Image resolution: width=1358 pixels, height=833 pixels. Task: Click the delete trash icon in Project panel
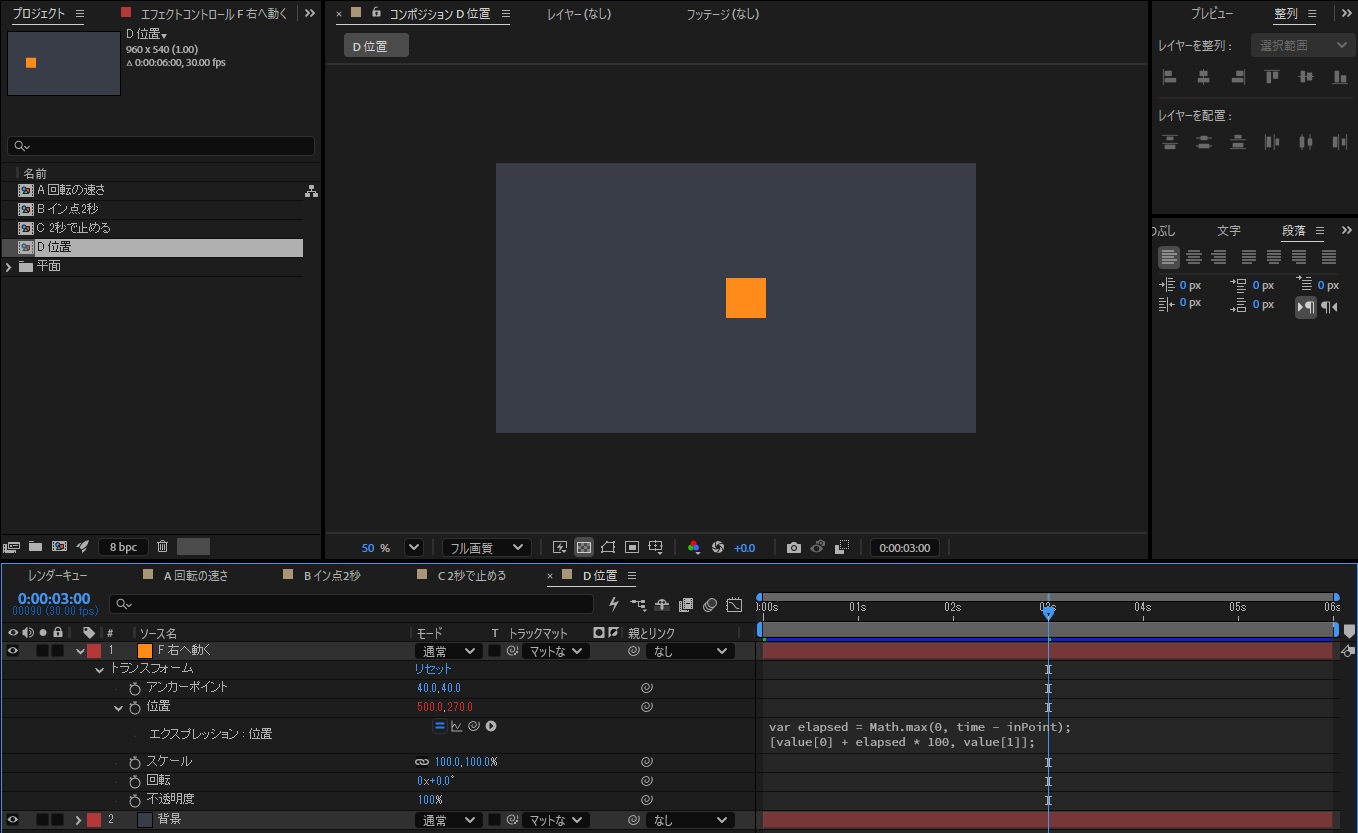coord(162,546)
